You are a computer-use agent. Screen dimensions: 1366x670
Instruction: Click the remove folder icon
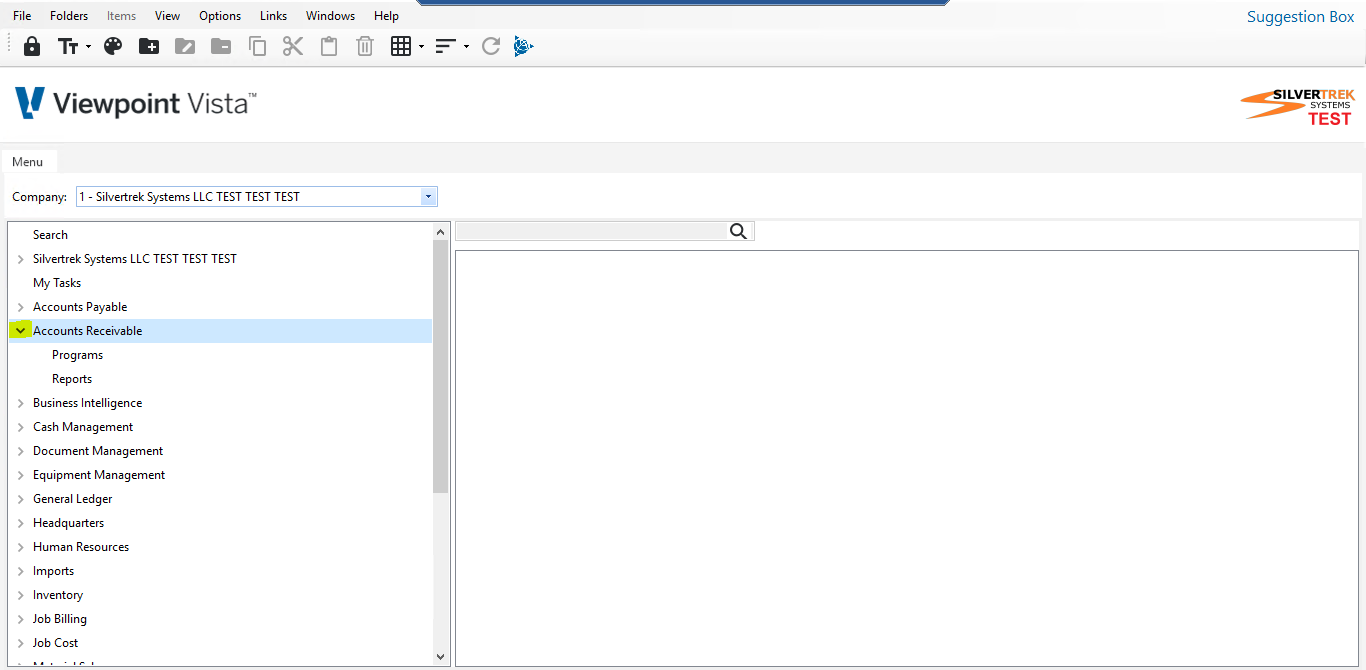(x=221, y=46)
